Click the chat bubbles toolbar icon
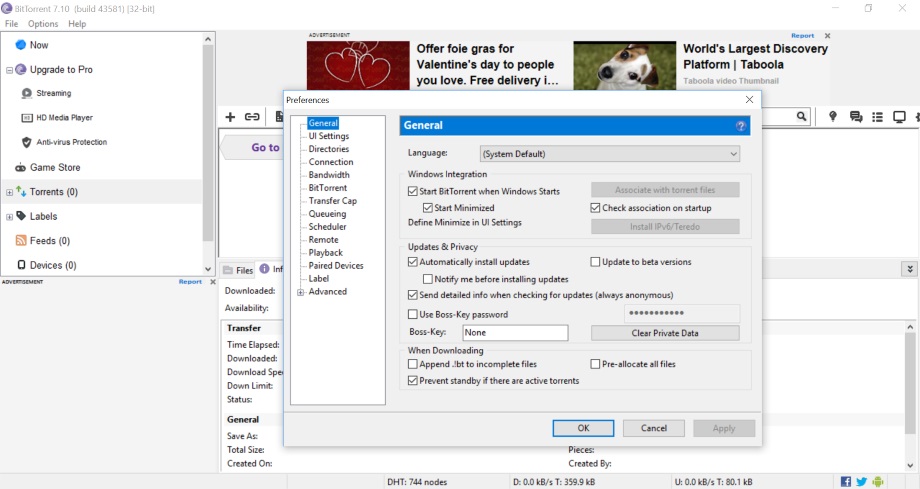The width and height of the screenshot is (920, 489). pos(856,117)
